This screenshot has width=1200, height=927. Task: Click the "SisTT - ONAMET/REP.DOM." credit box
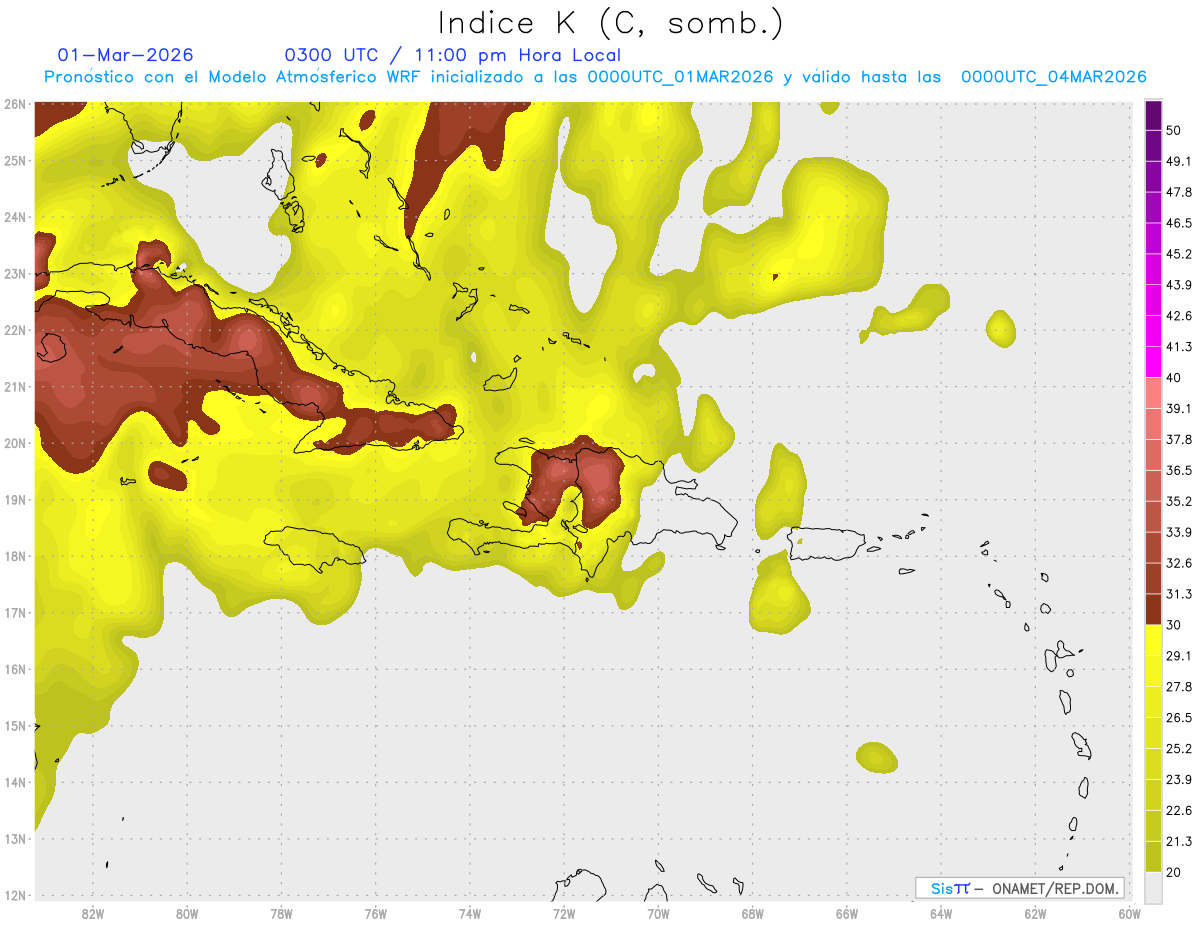(1019, 888)
